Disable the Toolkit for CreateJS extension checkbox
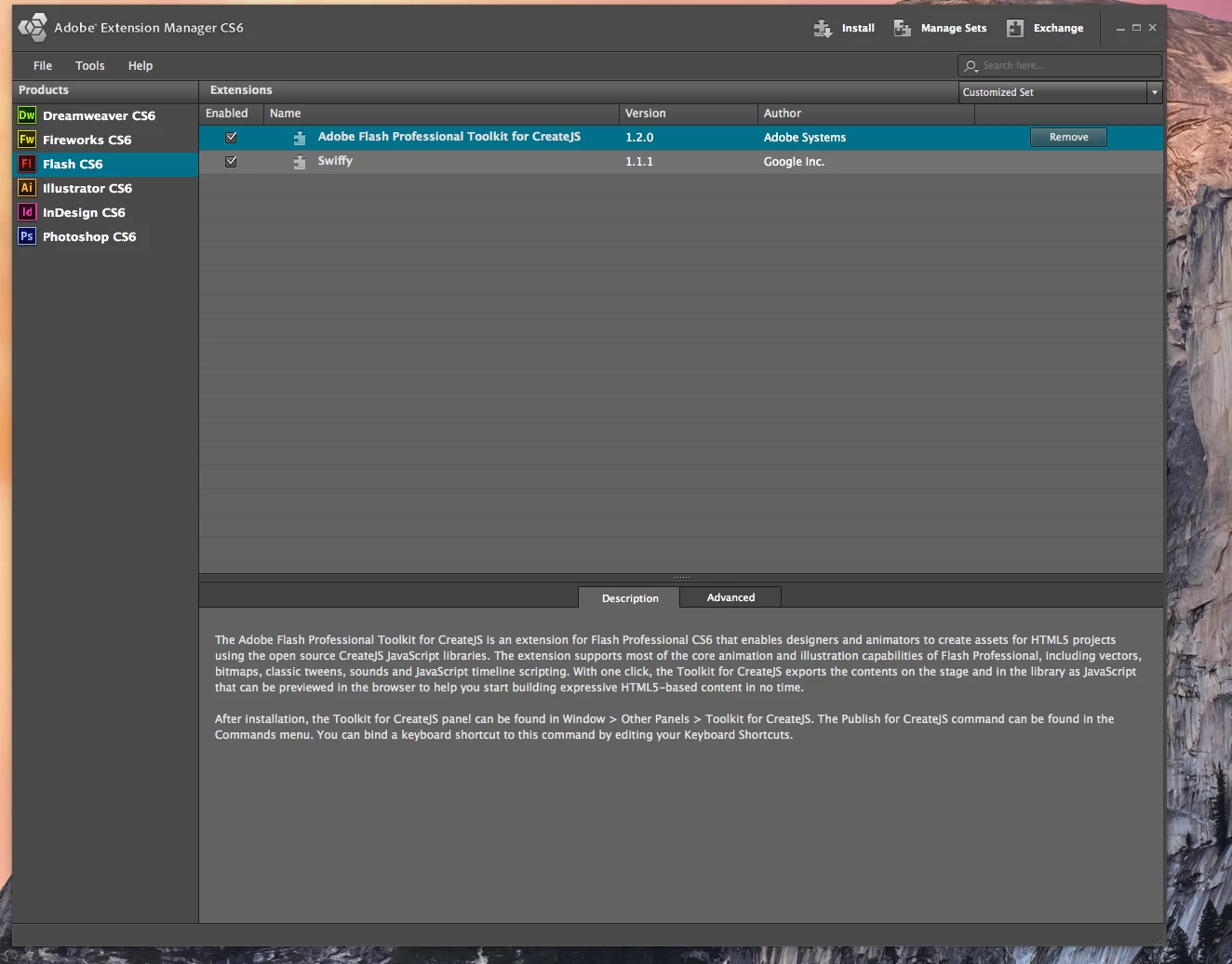Viewport: 1232px width, 964px height. [232, 138]
